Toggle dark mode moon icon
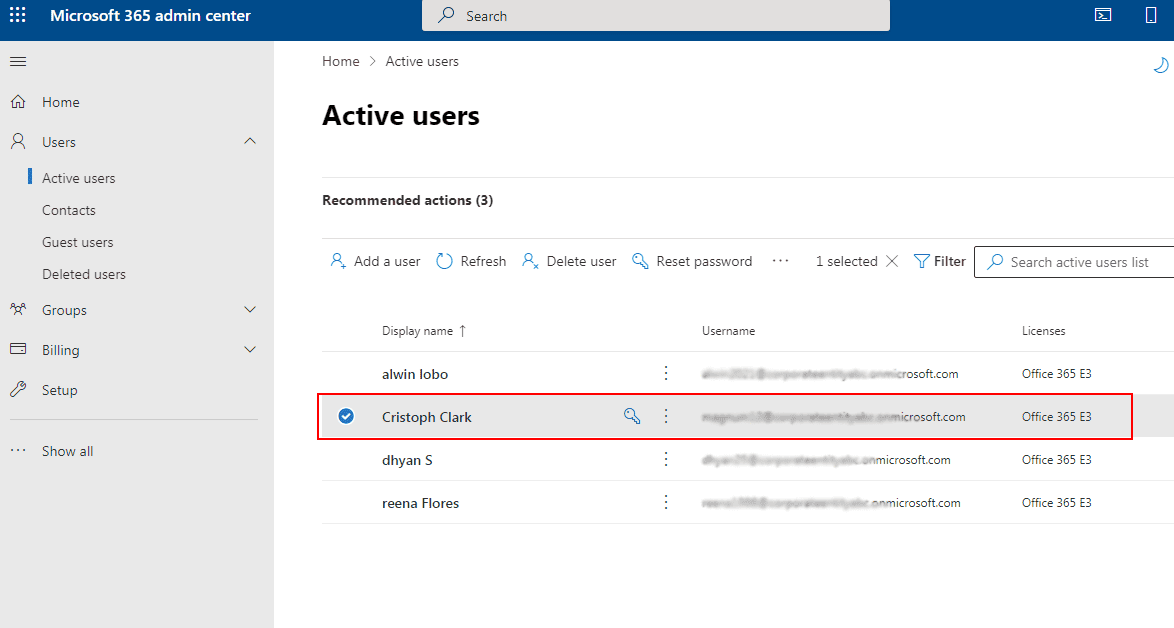Screen dimensions: 1174x628 coord(1160,65)
